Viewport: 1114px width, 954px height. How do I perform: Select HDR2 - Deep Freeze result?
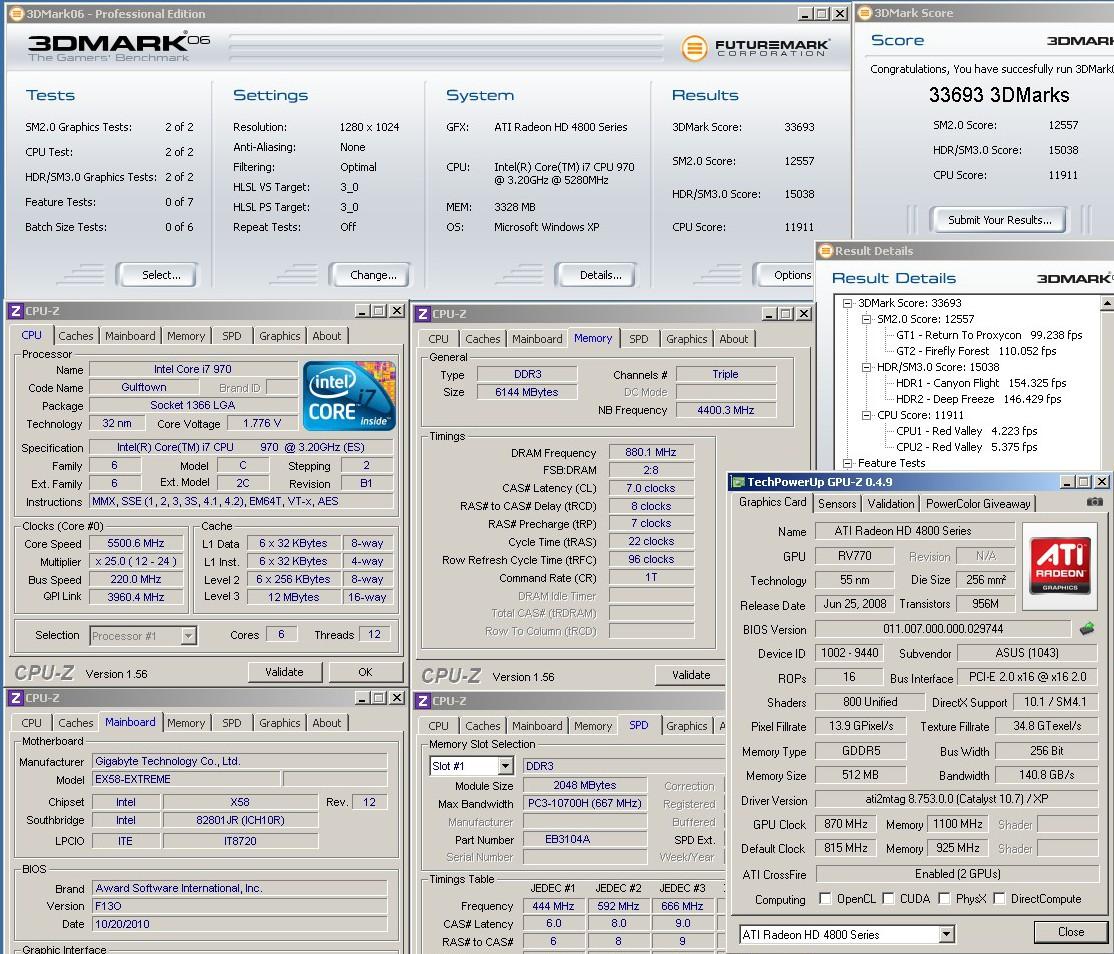[978, 399]
